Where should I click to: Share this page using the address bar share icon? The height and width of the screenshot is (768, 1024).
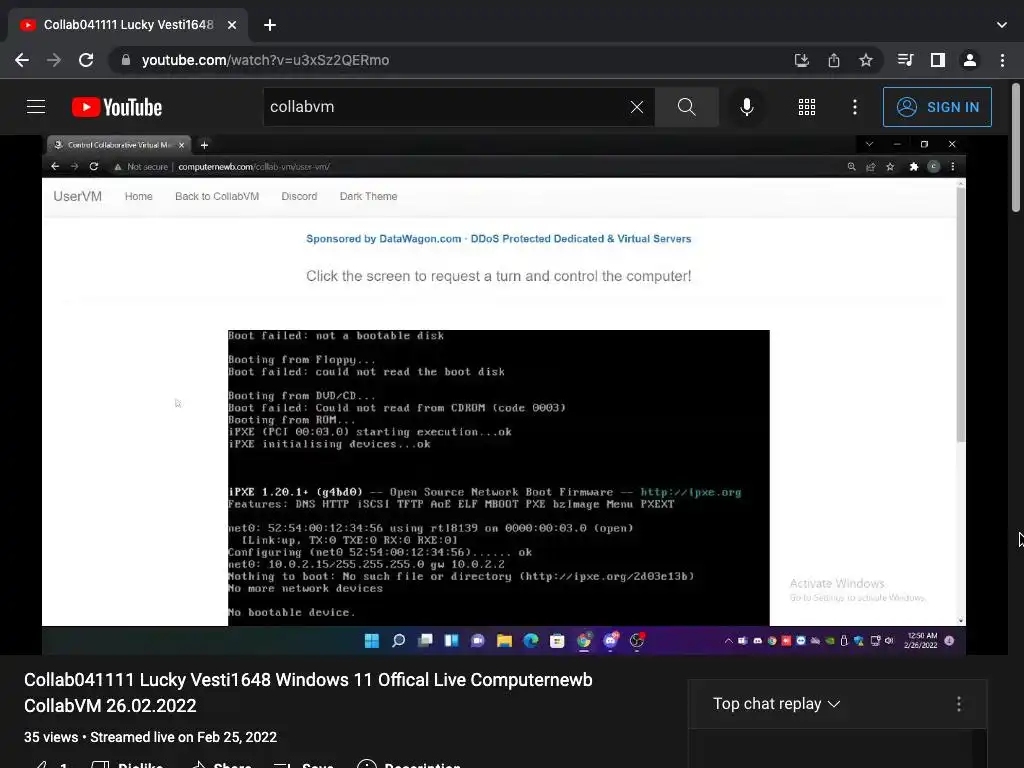tap(833, 60)
